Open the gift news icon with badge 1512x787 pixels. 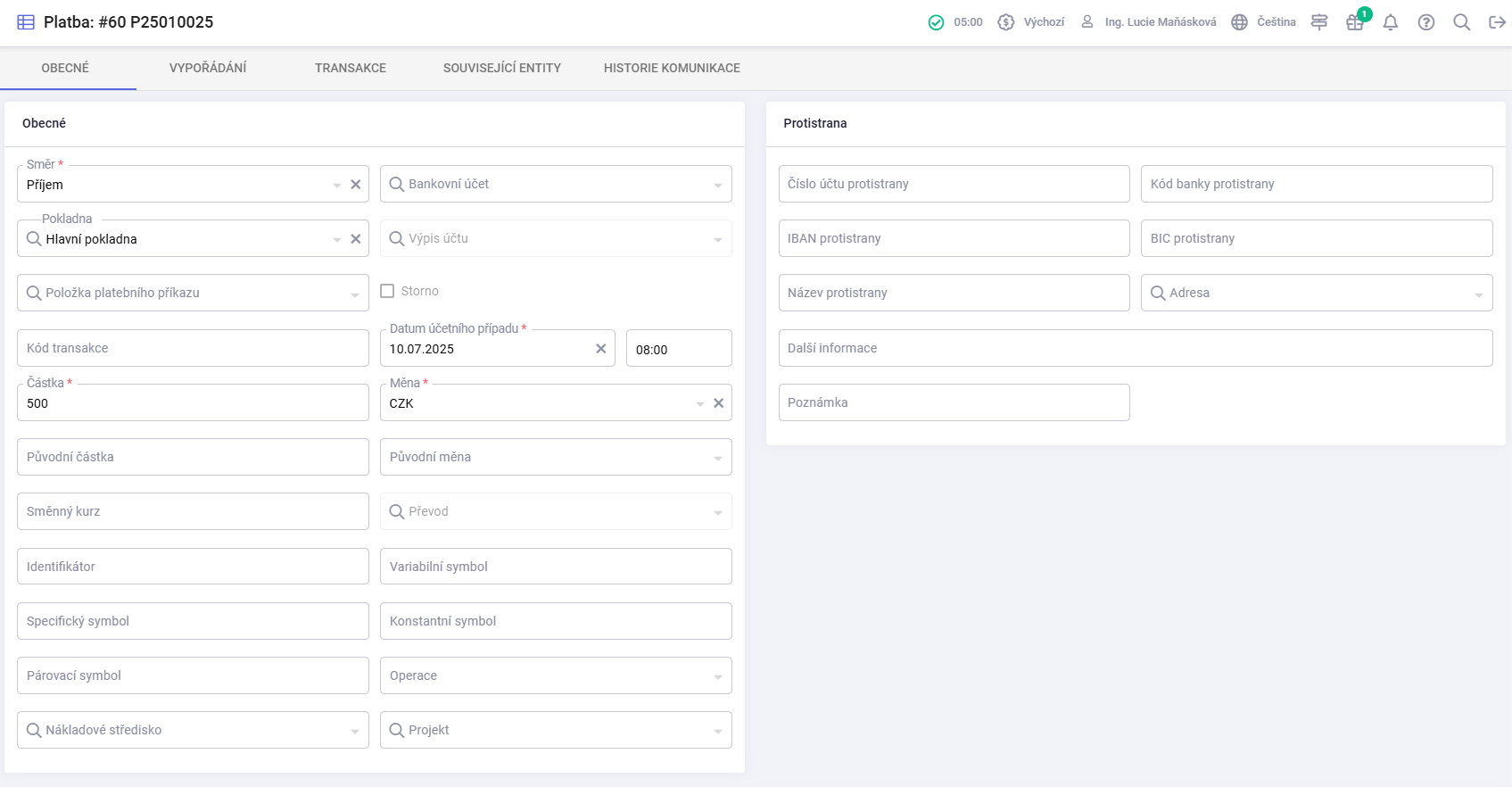1355,22
